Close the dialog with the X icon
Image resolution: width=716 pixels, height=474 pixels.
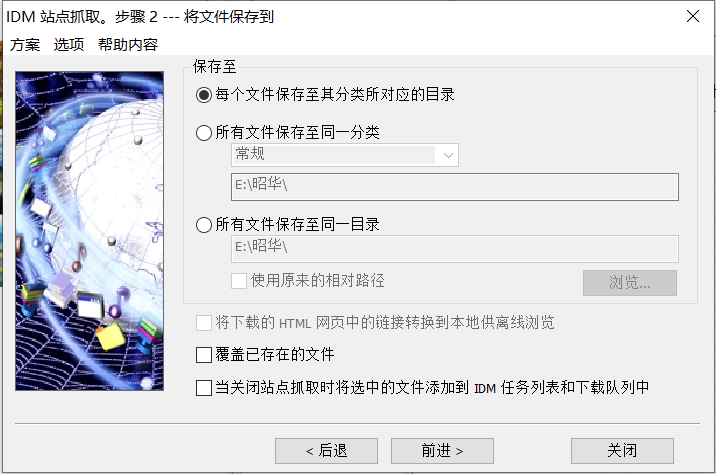[x=693, y=16]
